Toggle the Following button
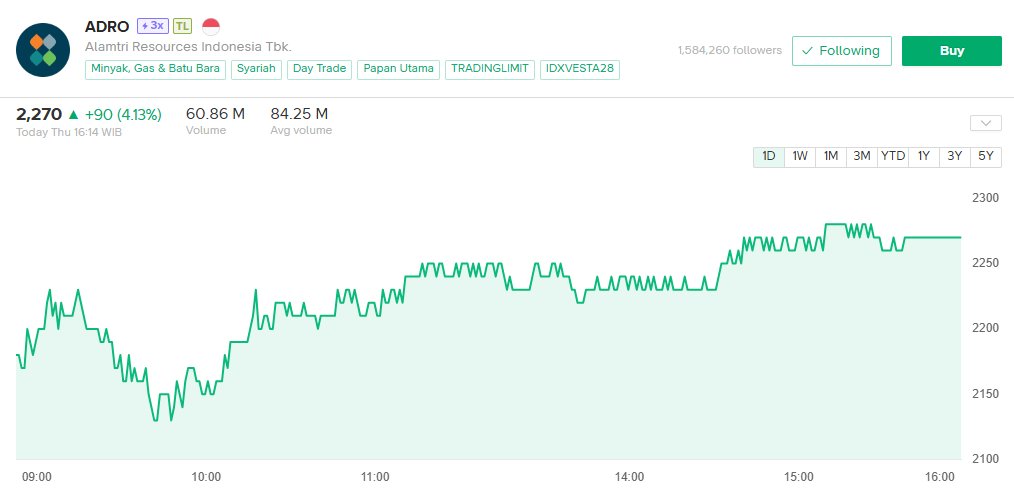 click(841, 50)
